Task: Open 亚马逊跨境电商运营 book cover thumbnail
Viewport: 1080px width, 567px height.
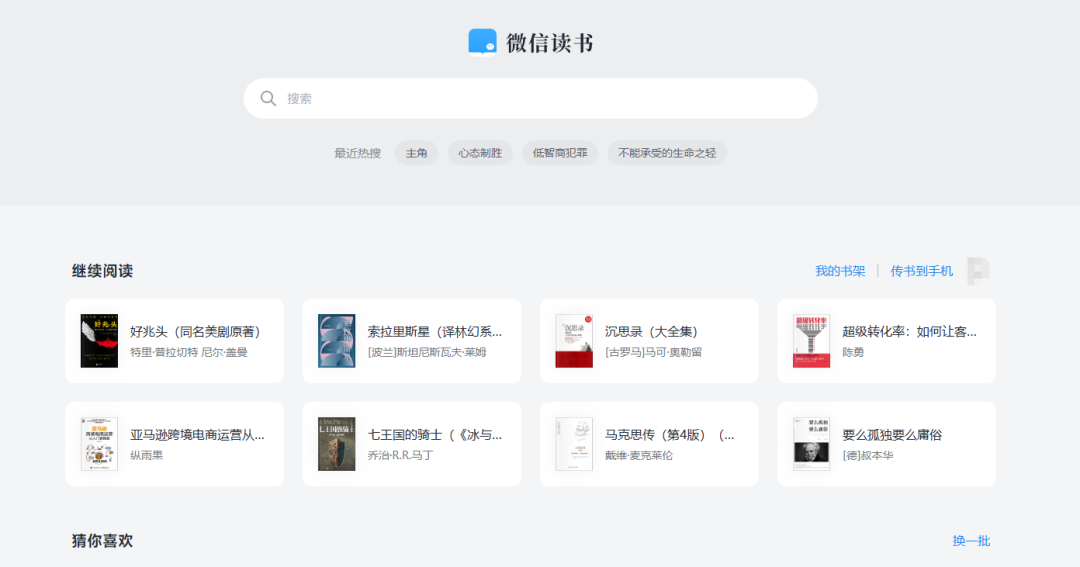Action: 99,444
